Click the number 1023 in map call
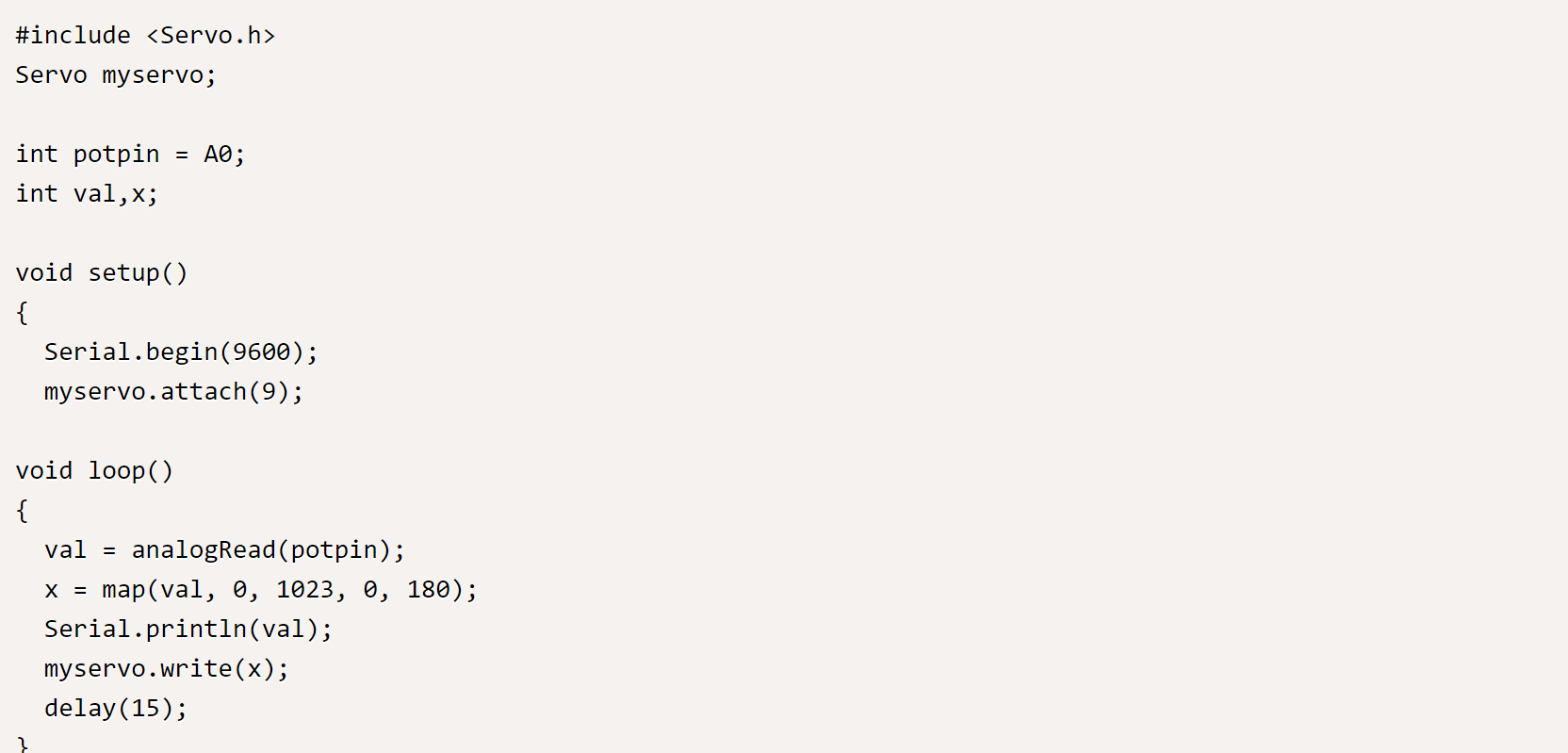Image resolution: width=1568 pixels, height=753 pixels. pyautogui.click(x=304, y=590)
